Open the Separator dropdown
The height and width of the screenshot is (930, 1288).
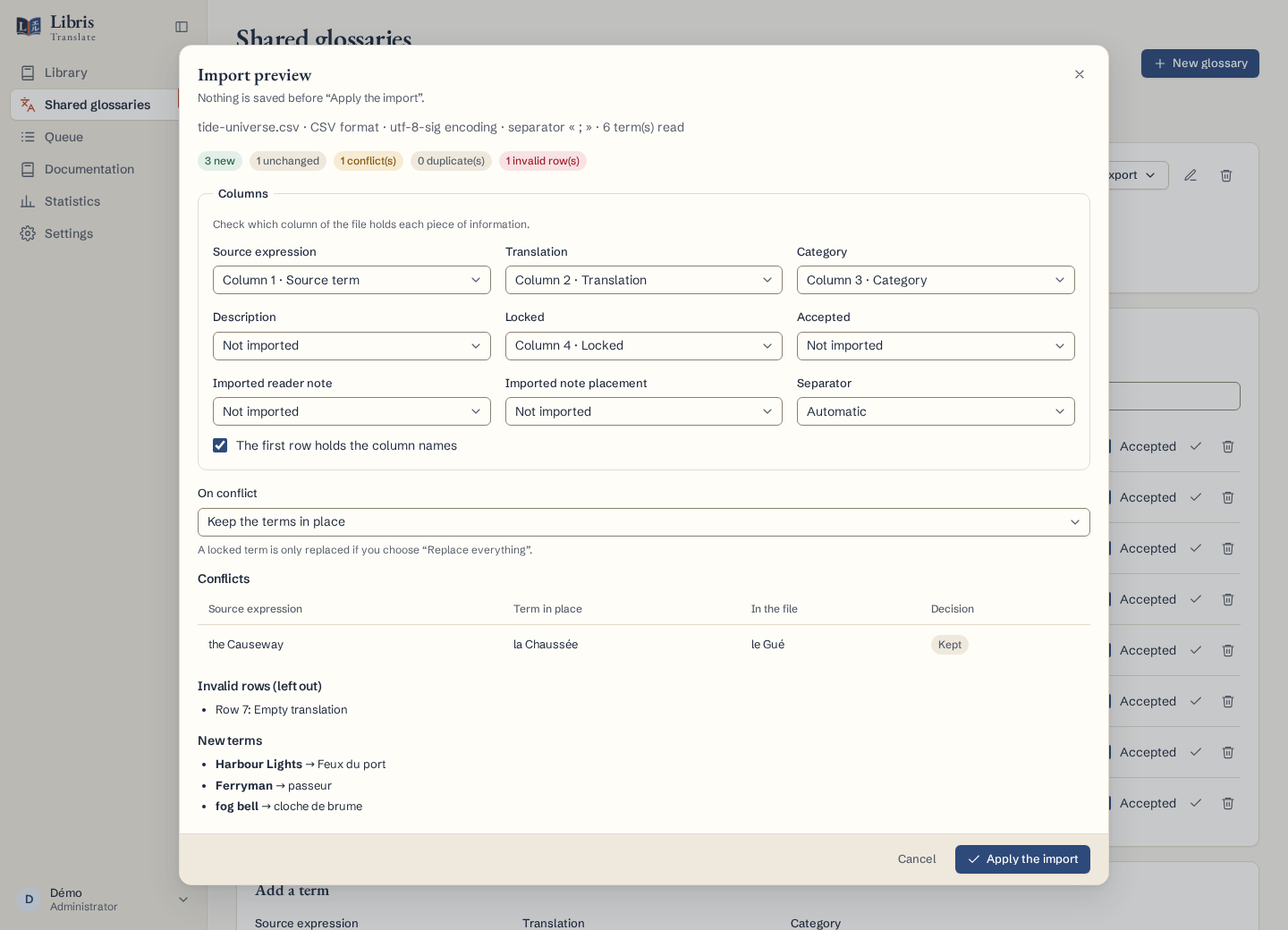coord(936,411)
